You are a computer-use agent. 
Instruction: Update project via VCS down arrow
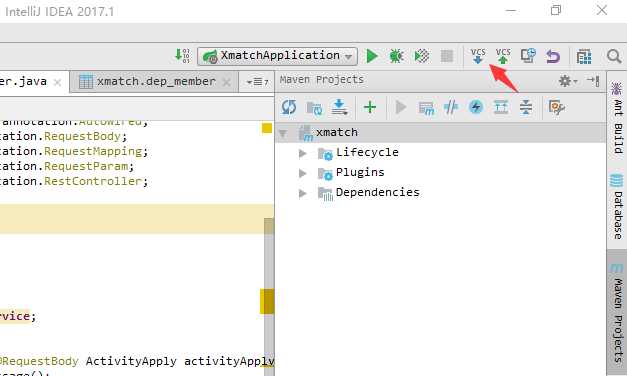(x=478, y=56)
